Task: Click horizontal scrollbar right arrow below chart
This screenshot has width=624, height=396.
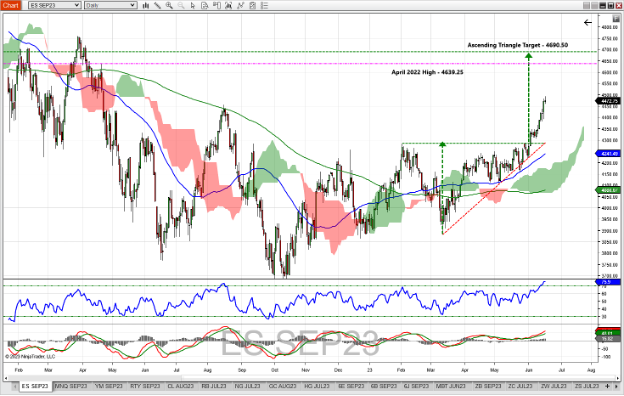Action: [x=617, y=378]
